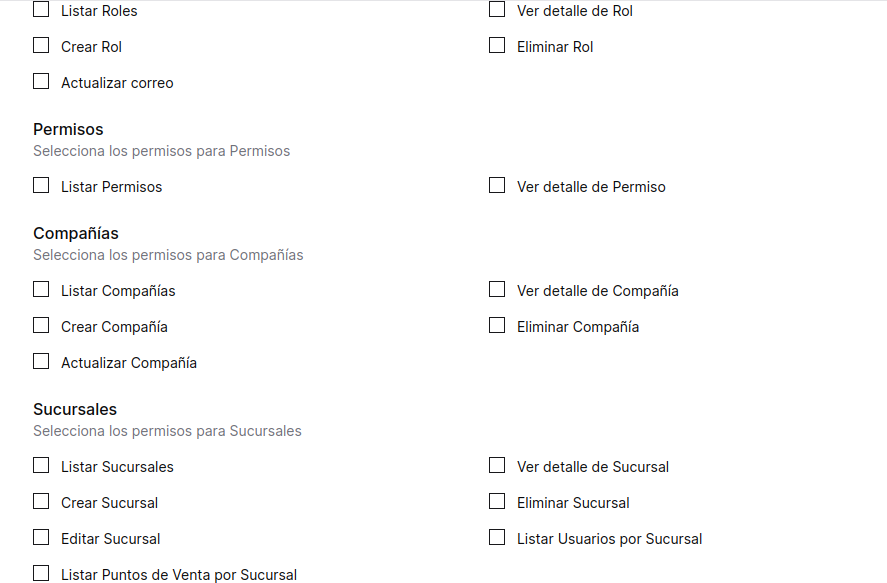The width and height of the screenshot is (887, 583).
Task: Check the Actualizar Compañía checkbox
Action: point(41,361)
